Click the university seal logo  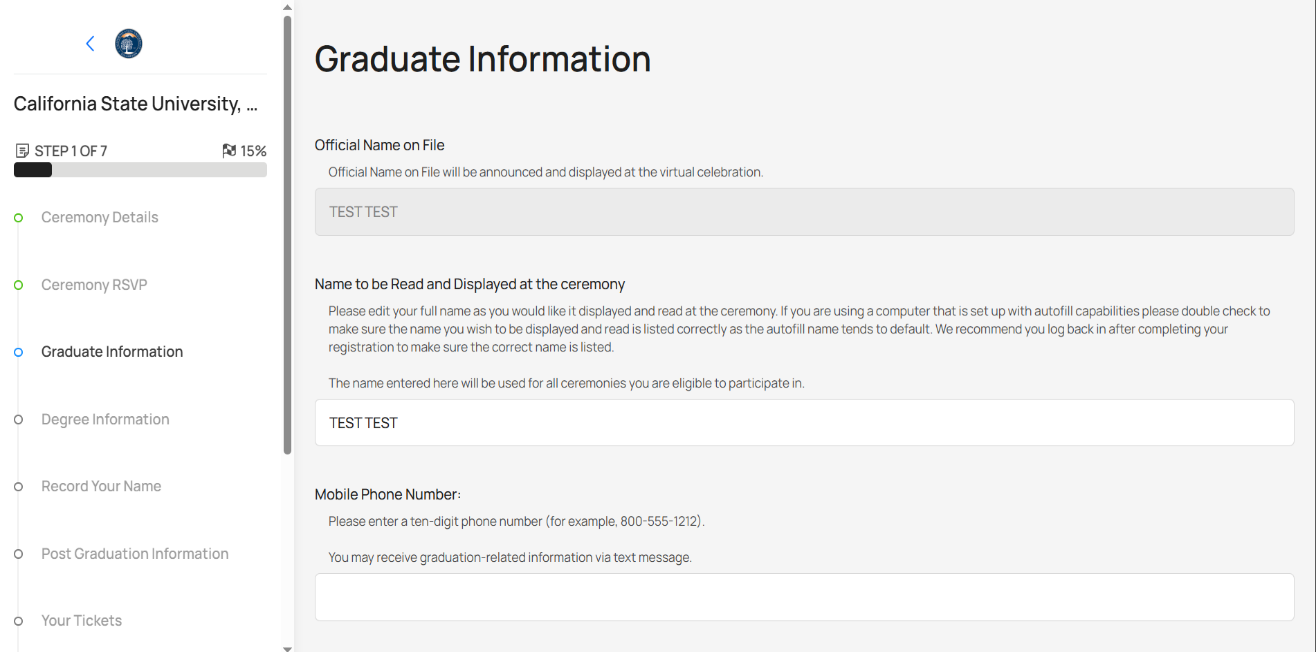pos(129,43)
